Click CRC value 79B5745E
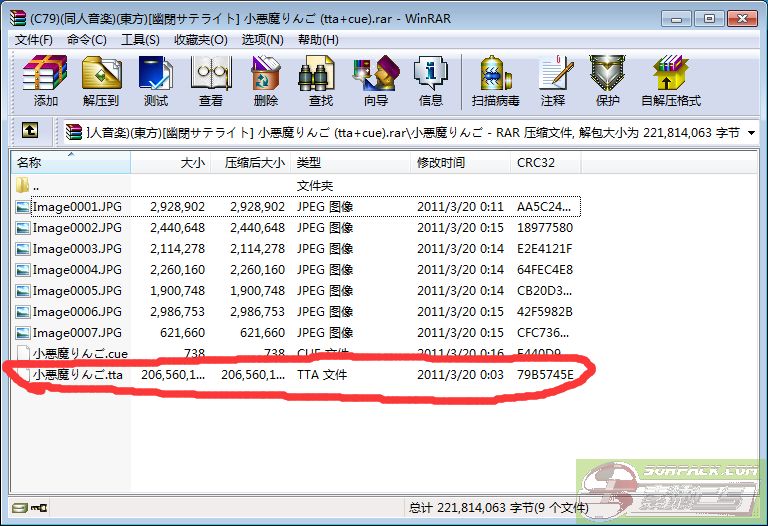Screen dimensions: 768x526 pyautogui.click(x=545, y=375)
